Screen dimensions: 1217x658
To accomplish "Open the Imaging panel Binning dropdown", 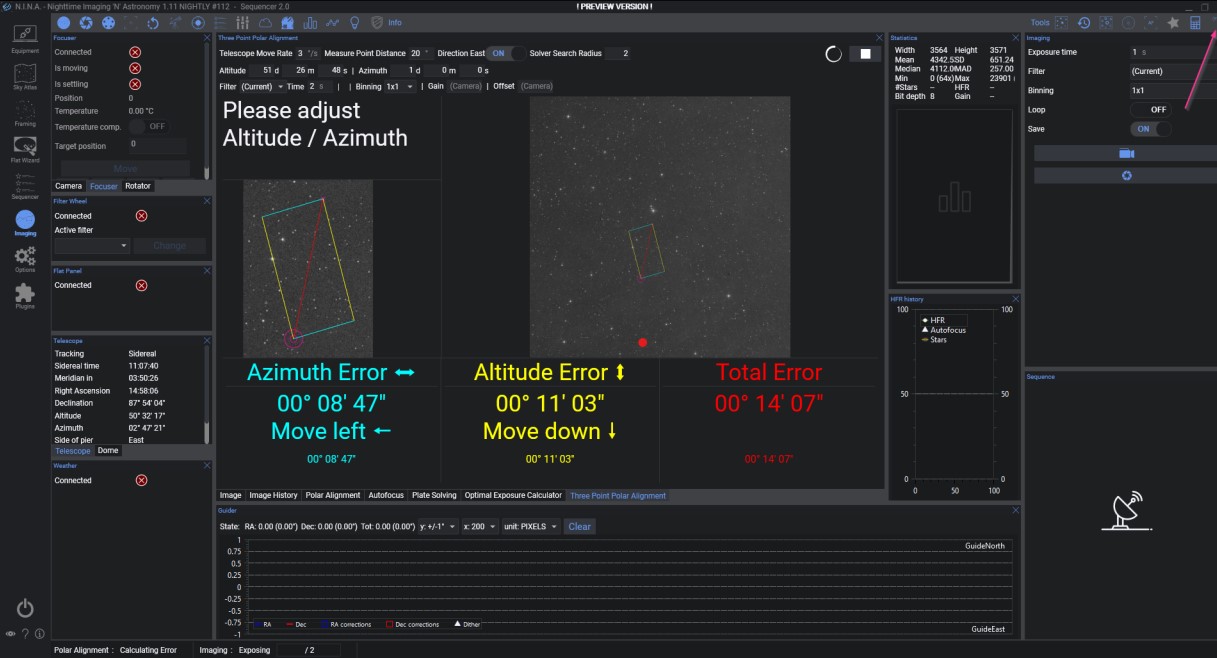I will tap(1172, 90).
